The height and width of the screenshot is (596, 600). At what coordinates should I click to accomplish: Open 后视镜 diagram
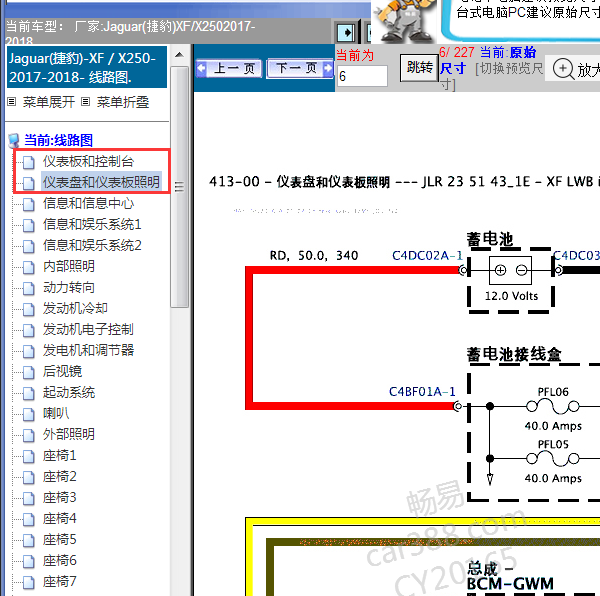click(x=62, y=371)
